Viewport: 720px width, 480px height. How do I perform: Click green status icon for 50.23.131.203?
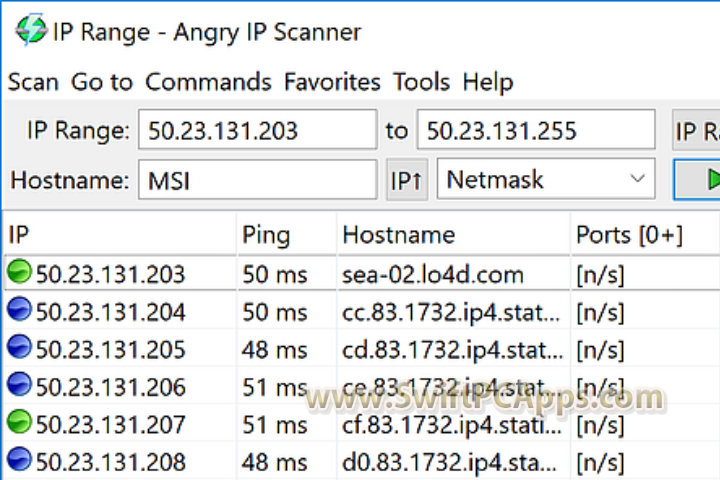point(19,271)
